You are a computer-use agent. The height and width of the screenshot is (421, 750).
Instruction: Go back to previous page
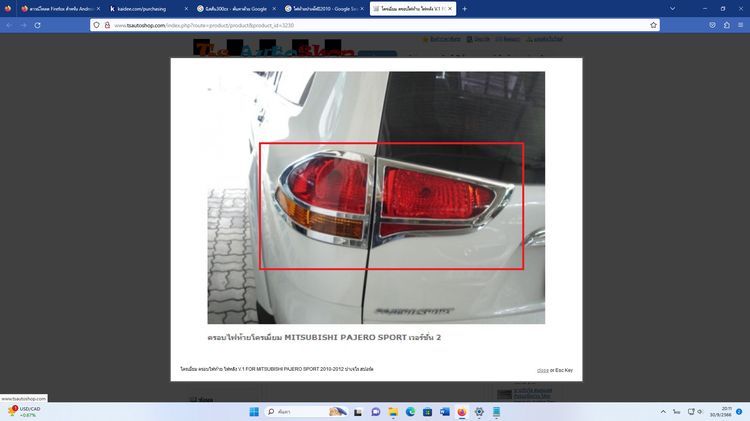(x=9, y=25)
